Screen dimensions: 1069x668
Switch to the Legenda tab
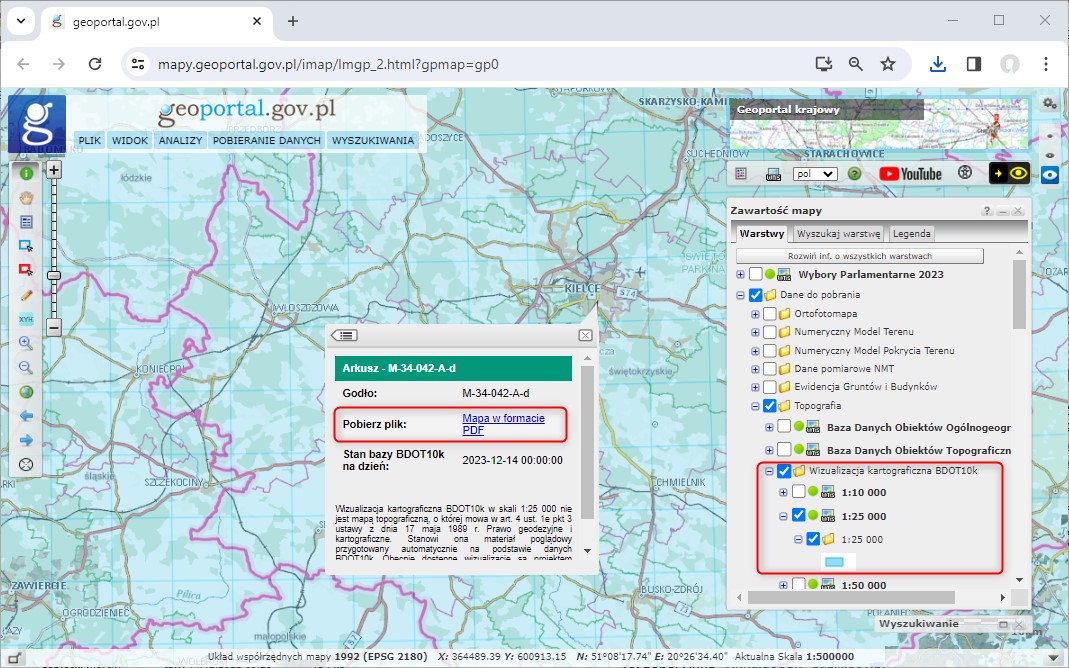(911, 234)
